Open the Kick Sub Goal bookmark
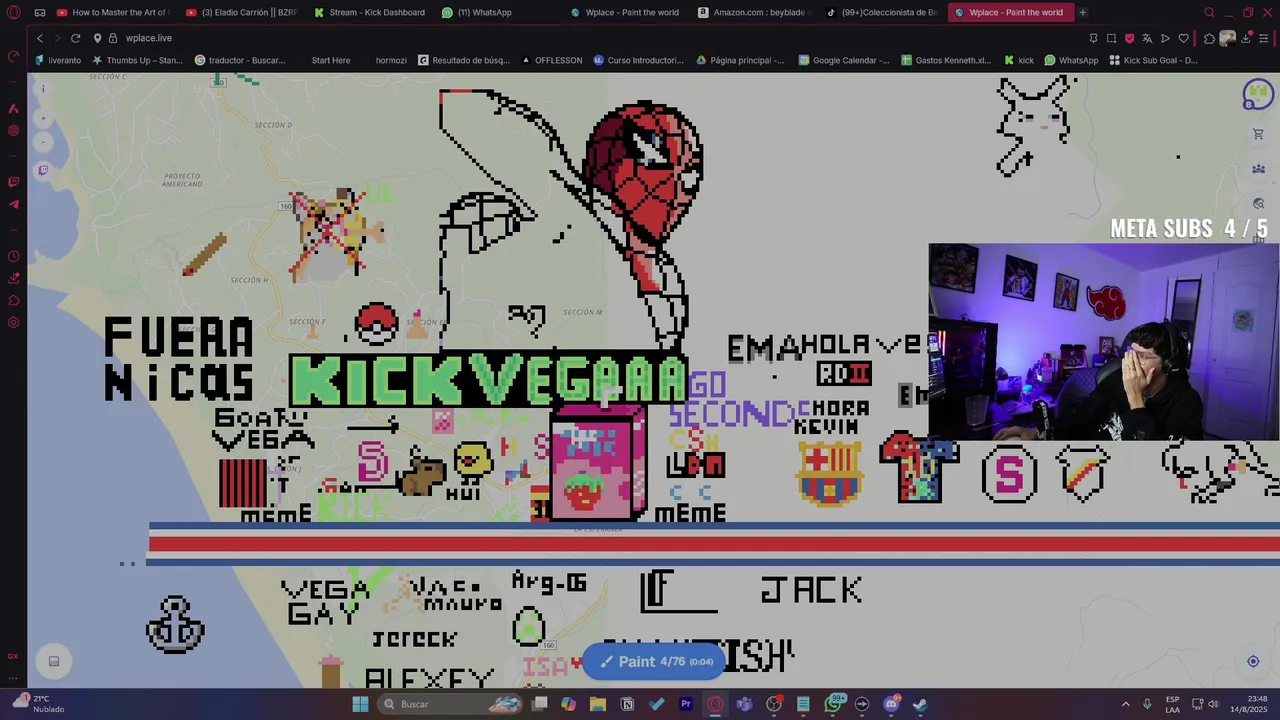This screenshot has width=1280, height=720. [1153, 60]
